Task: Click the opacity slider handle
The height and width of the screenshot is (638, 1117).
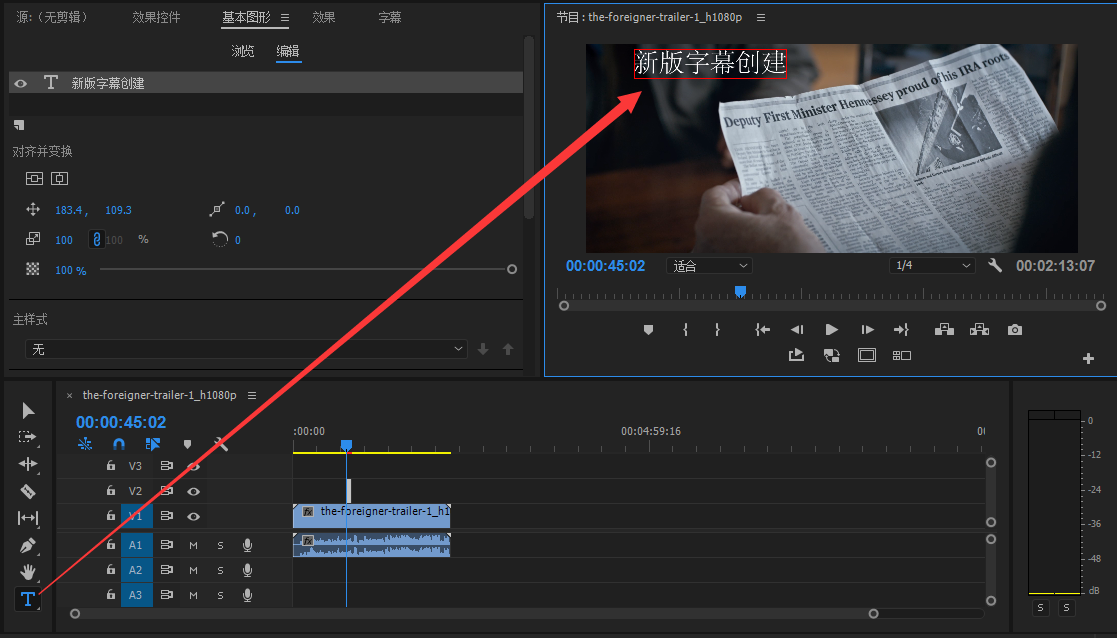Action: click(512, 269)
